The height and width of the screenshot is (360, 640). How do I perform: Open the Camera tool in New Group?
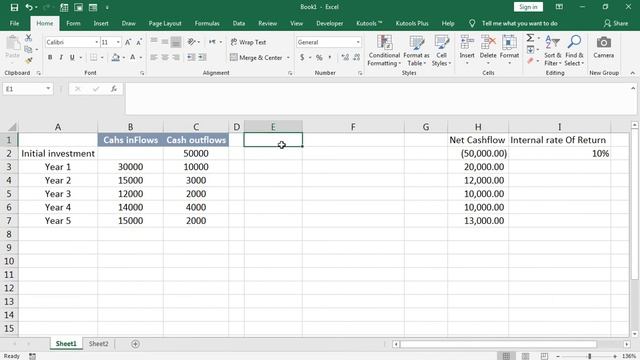(604, 47)
